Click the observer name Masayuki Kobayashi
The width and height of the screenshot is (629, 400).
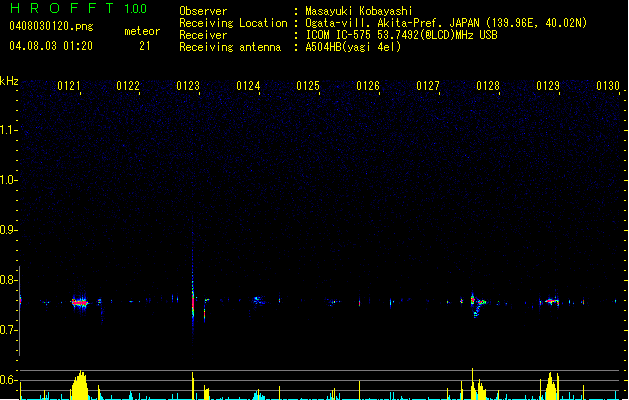359,11
